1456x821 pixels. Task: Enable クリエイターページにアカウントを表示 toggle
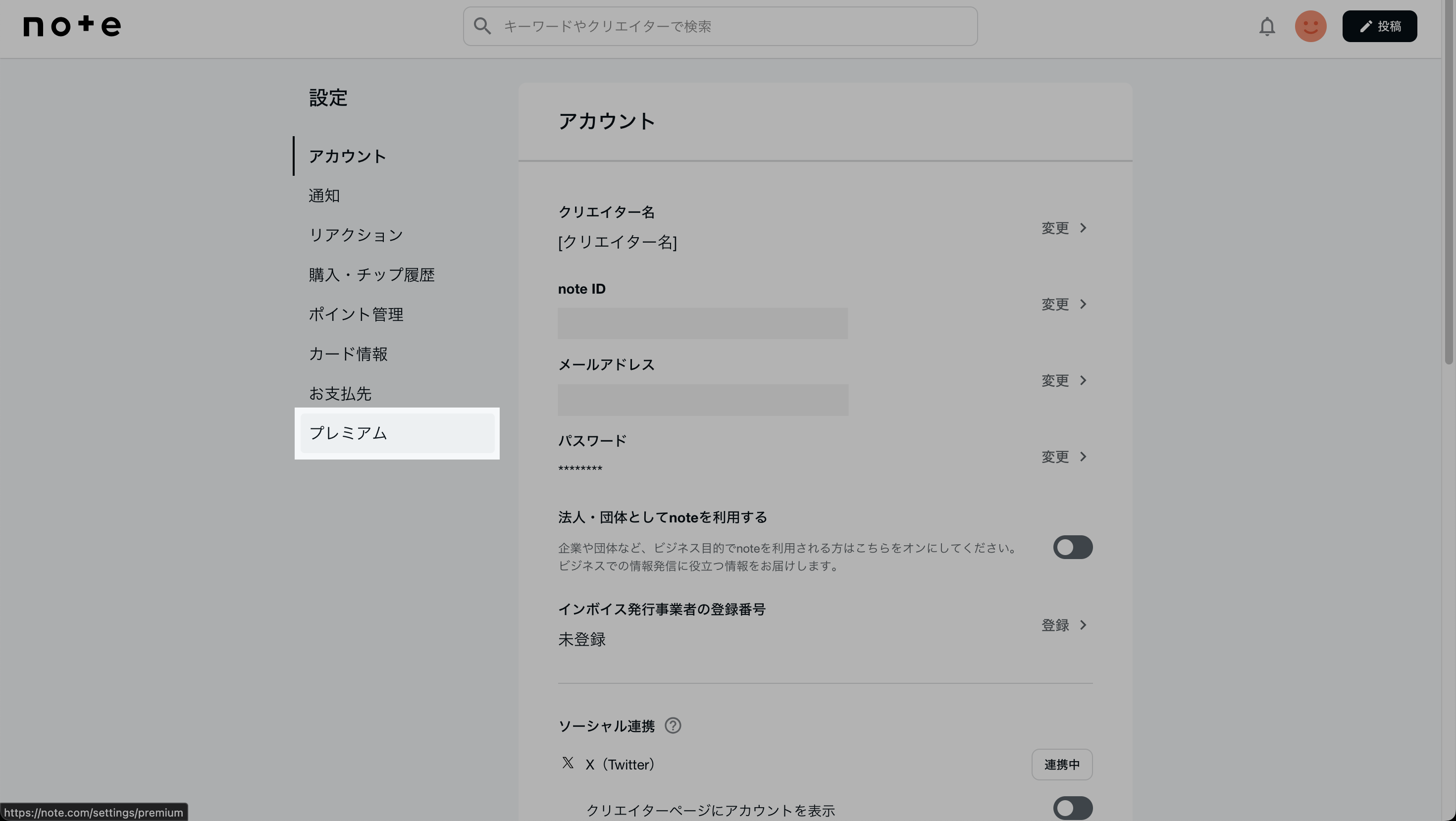coord(1072,808)
